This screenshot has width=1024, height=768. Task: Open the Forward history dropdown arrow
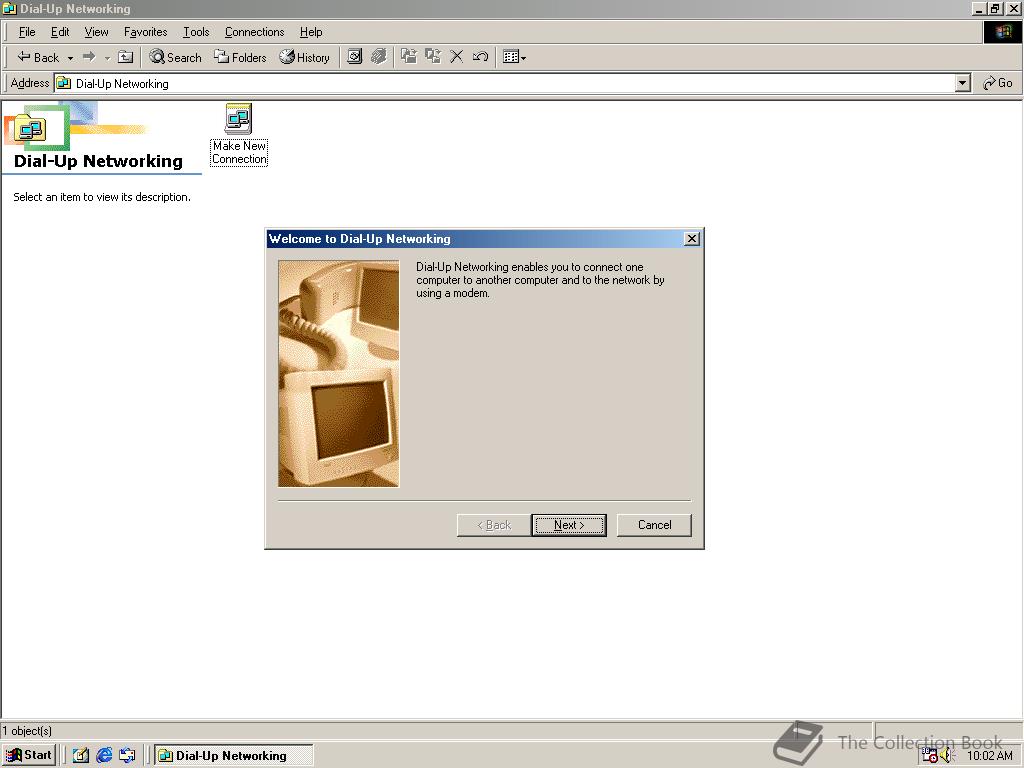coord(107,57)
